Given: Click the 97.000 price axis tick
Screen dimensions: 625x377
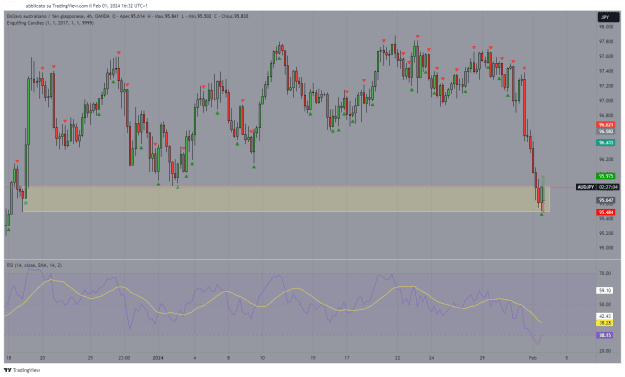Looking at the screenshot, I should coord(606,100).
